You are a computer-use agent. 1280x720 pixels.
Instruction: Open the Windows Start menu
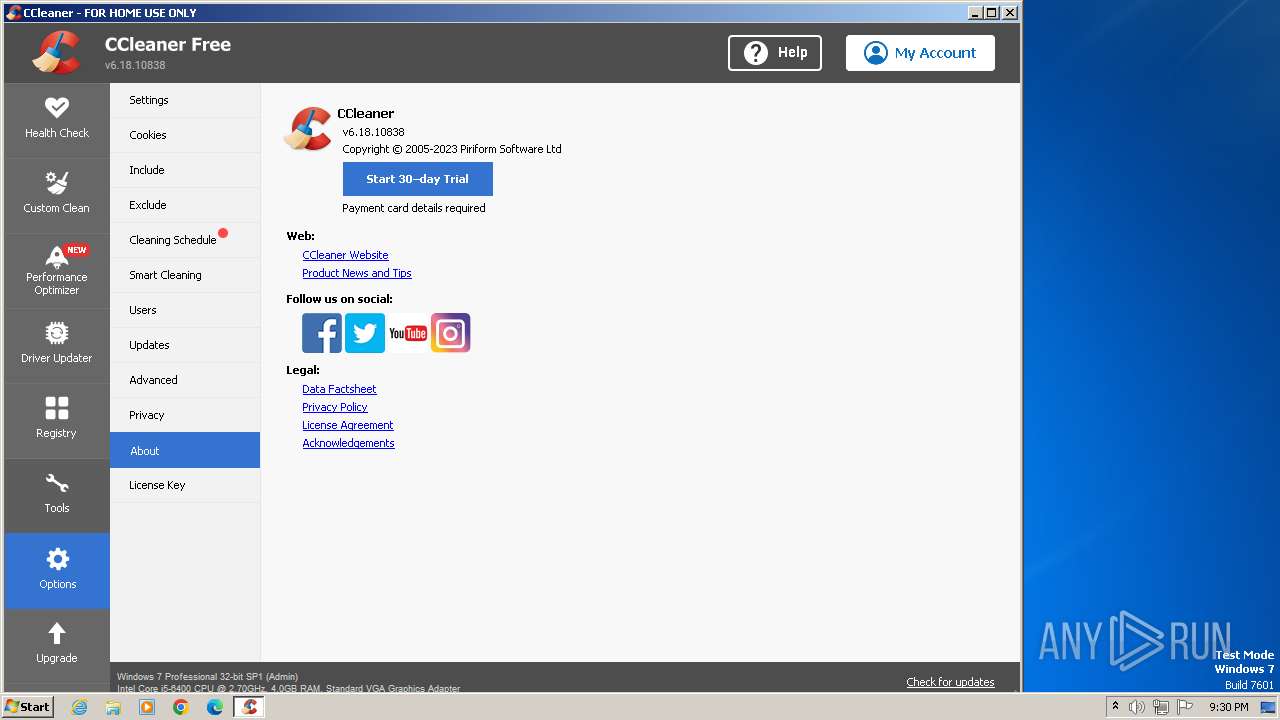[x=27, y=707]
